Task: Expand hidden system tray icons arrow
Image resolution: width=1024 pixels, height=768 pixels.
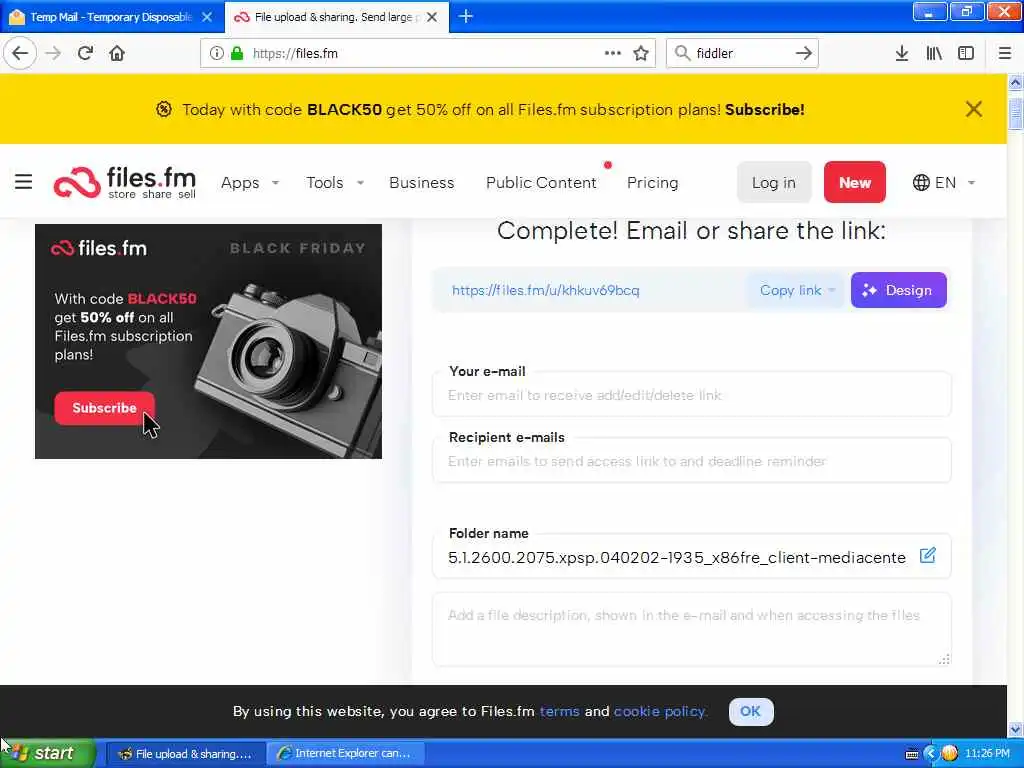Action: click(x=931, y=754)
